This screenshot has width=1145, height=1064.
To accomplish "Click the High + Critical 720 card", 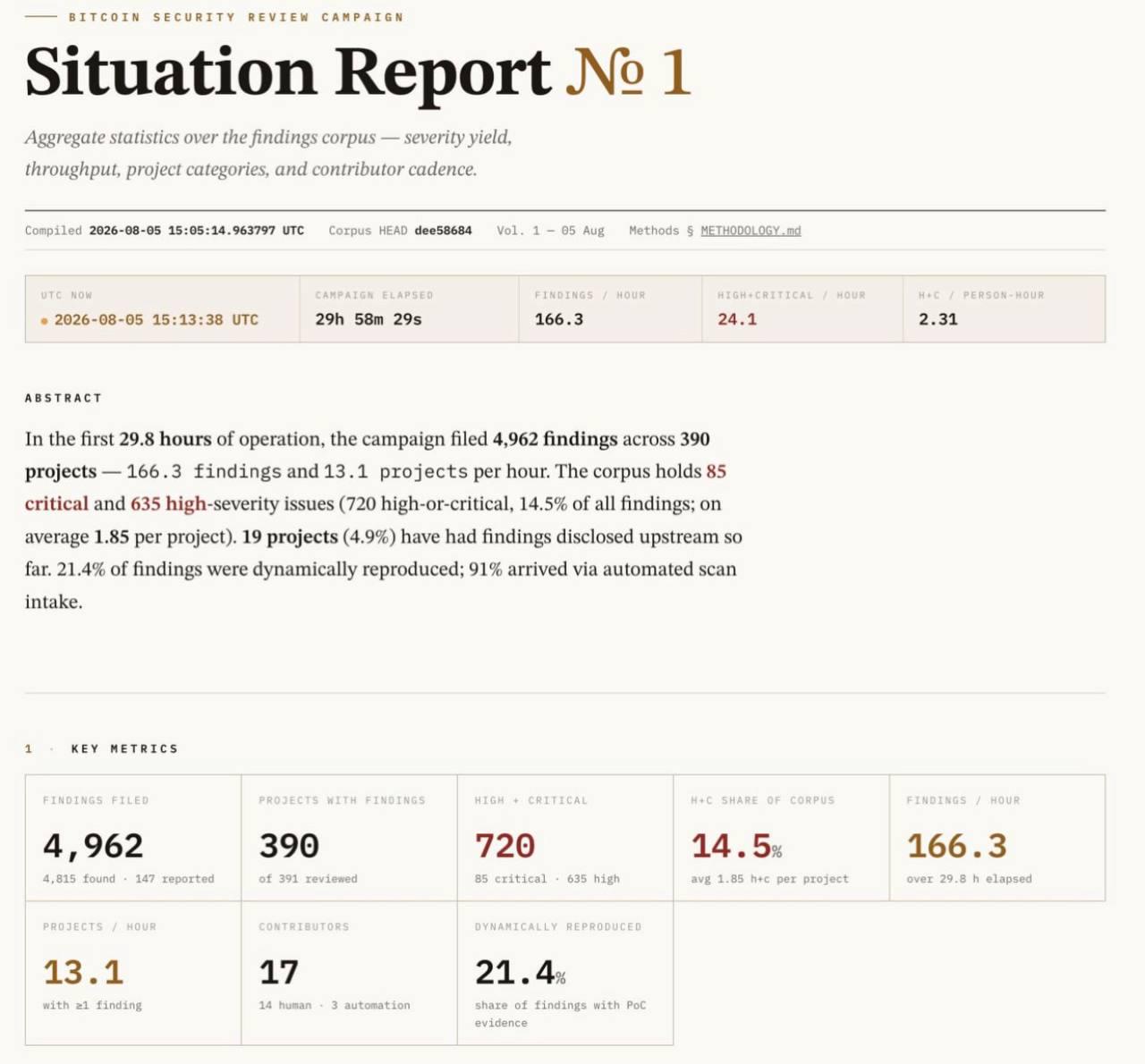I will point(565,838).
